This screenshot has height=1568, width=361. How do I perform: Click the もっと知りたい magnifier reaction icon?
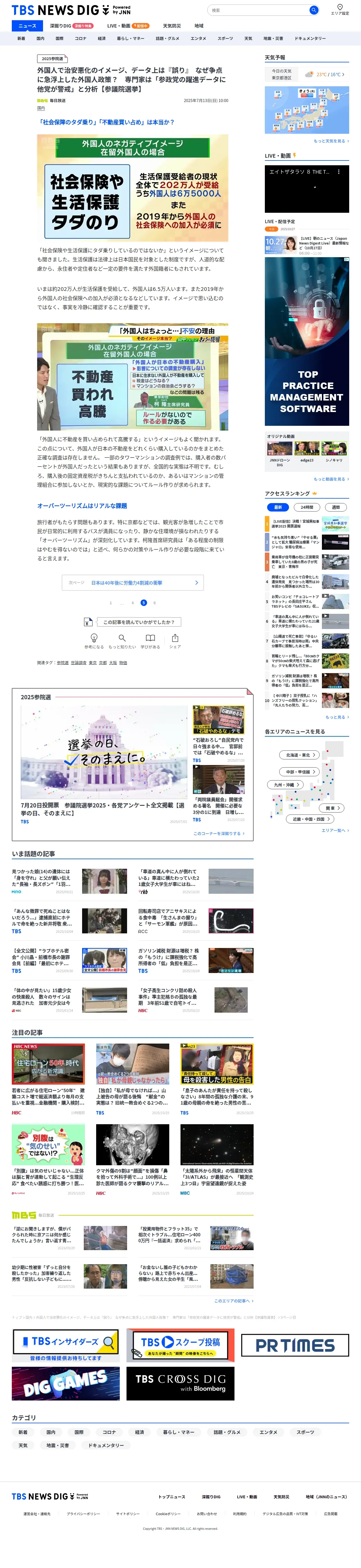tap(122, 638)
